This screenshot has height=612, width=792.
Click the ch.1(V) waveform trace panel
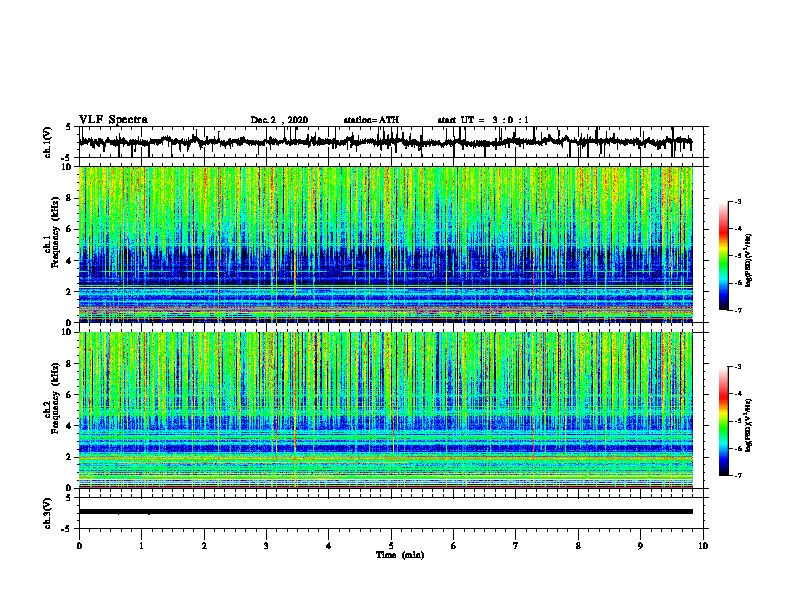click(x=391, y=142)
